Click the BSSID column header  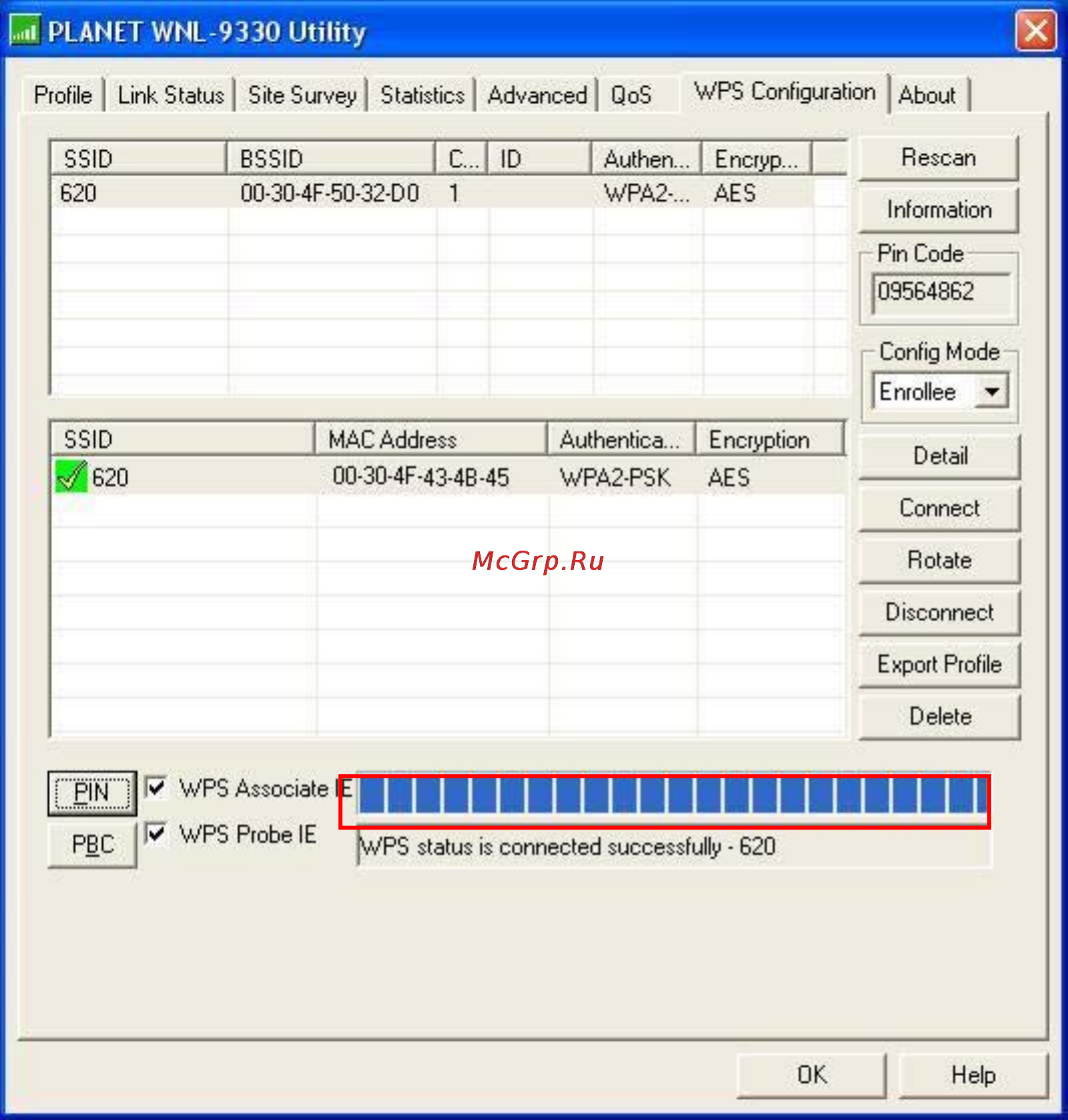click(x=331, y=159)
